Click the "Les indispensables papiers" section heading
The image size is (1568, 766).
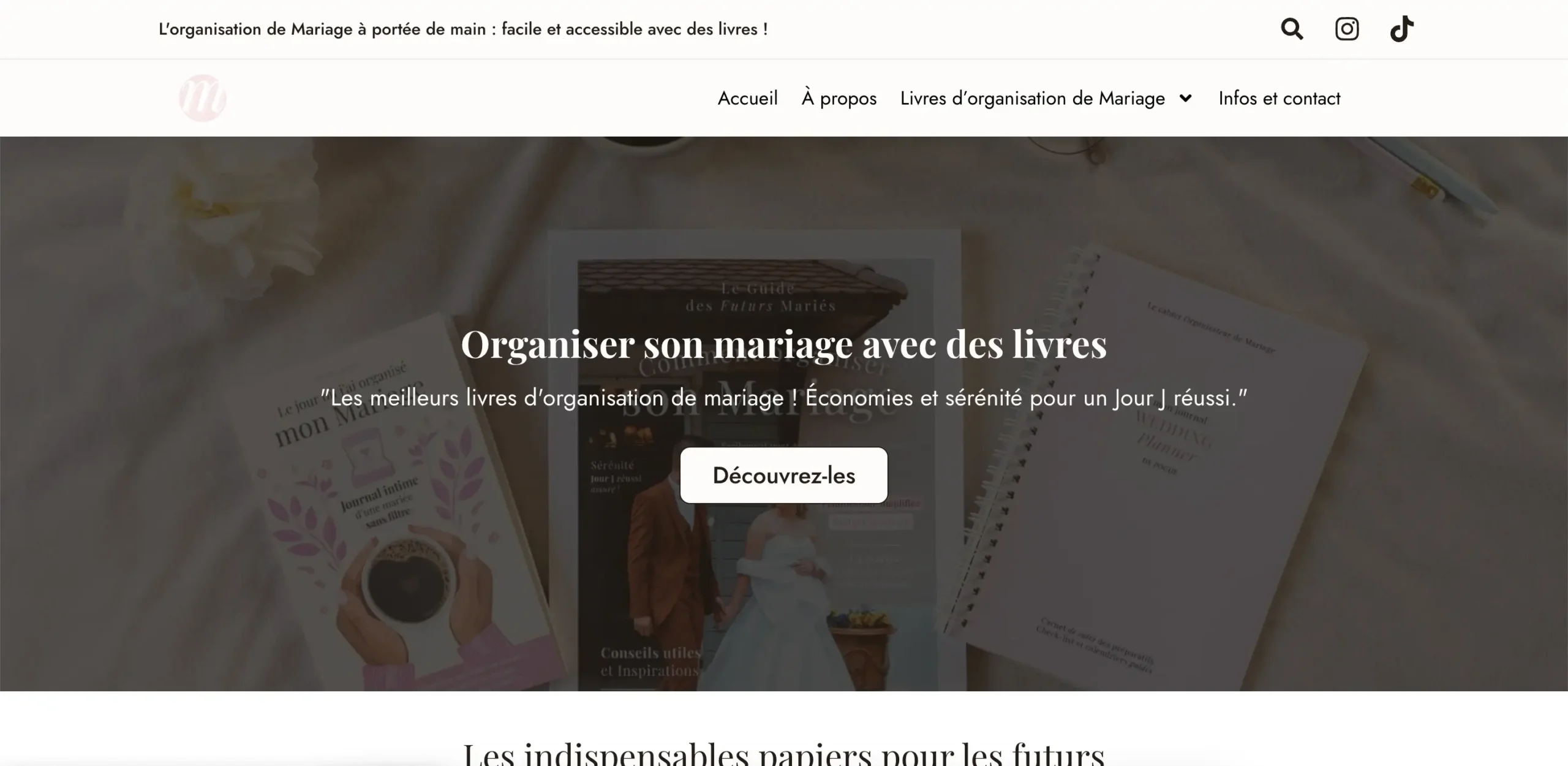point(783,753)
